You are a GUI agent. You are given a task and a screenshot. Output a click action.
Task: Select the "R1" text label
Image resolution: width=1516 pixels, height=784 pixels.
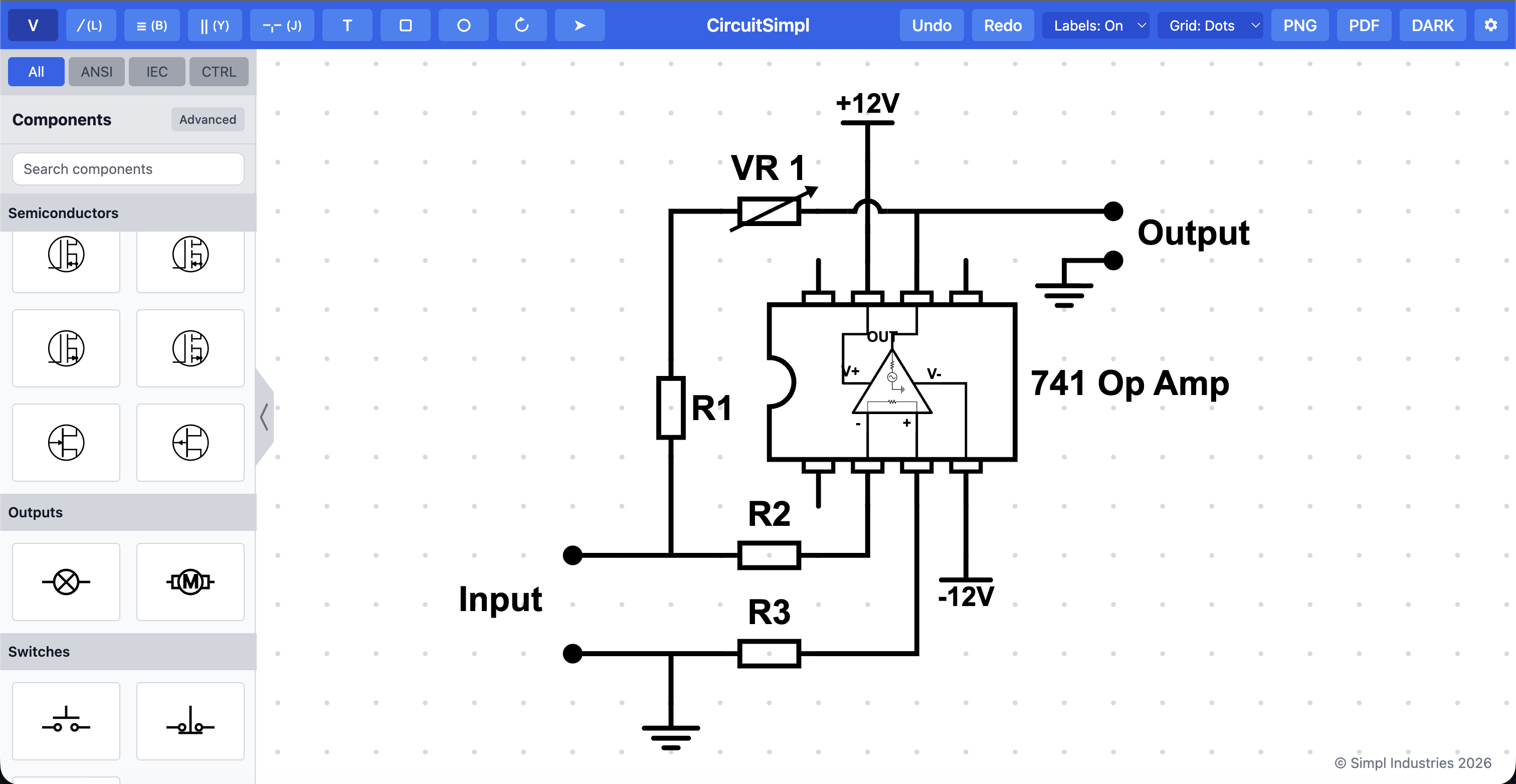711,408
